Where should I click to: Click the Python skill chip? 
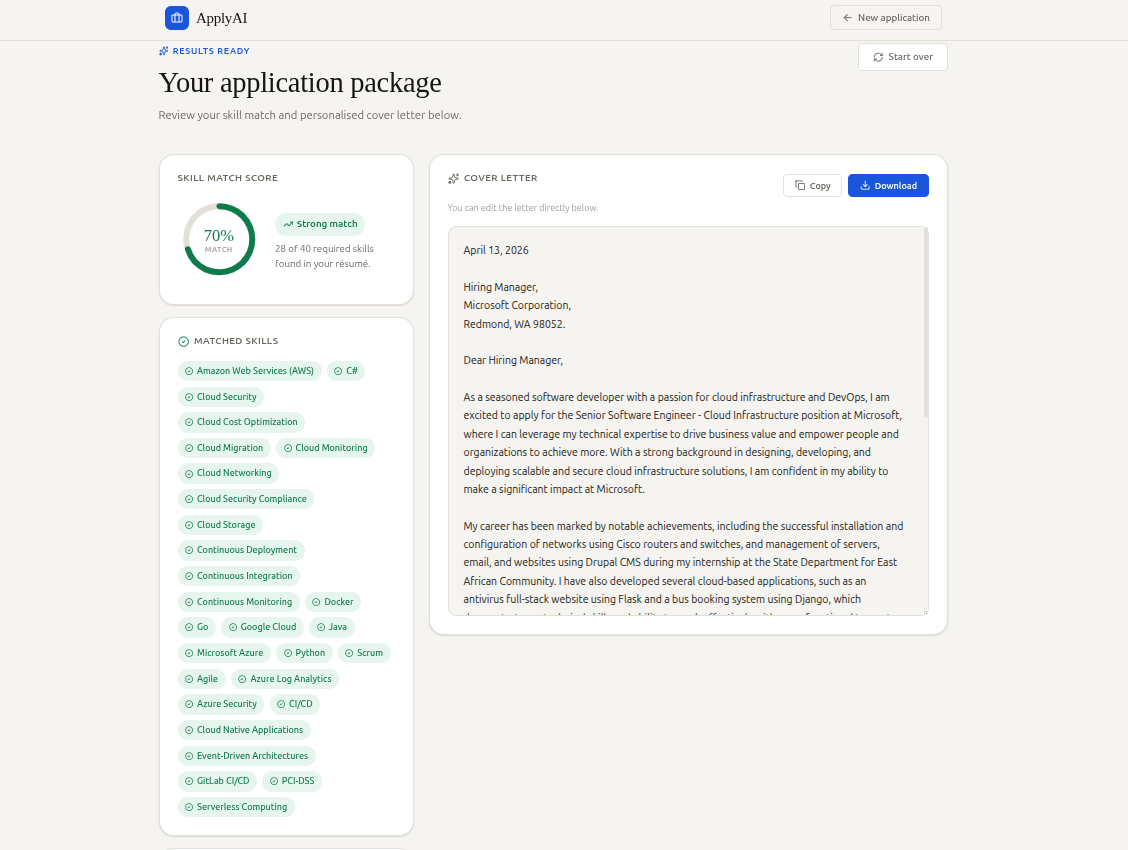[304, 653]
